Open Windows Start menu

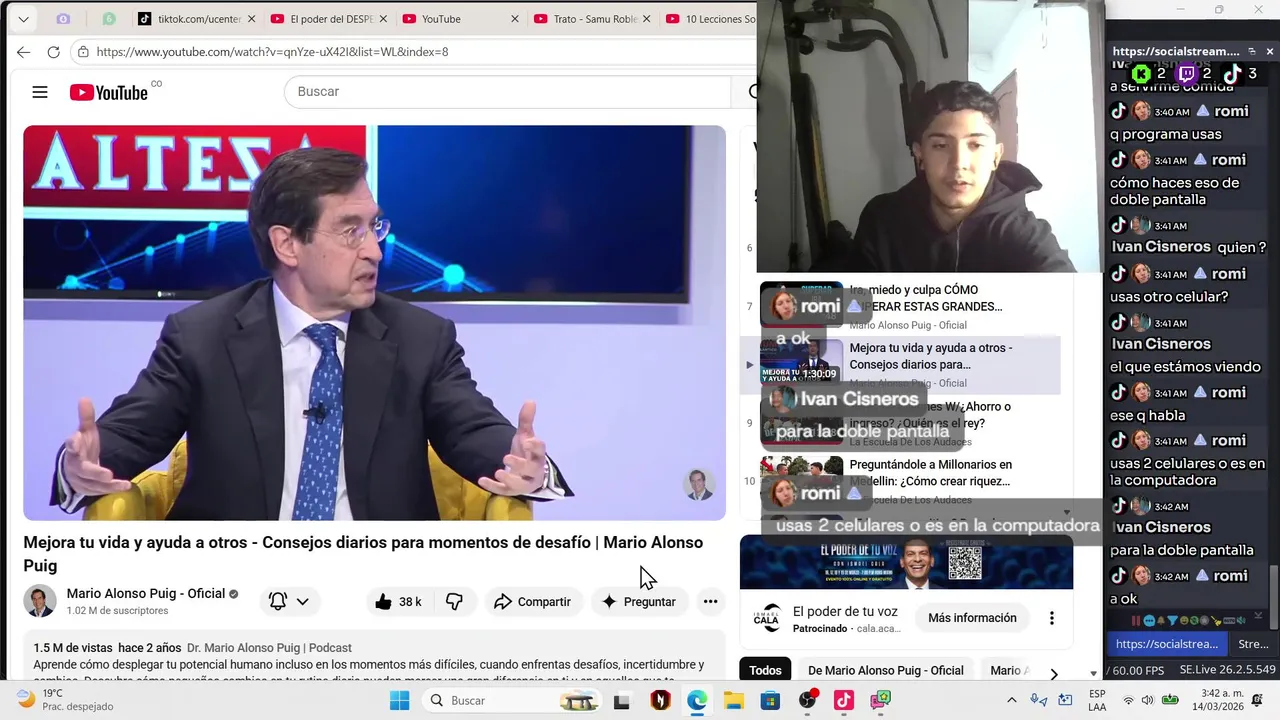pos(399,700)
